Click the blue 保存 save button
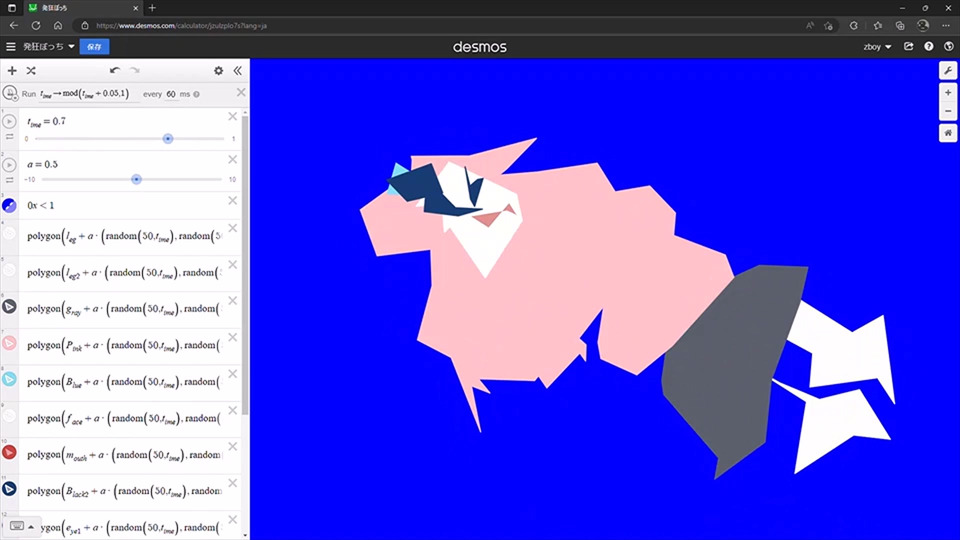 tap(94, 47)
